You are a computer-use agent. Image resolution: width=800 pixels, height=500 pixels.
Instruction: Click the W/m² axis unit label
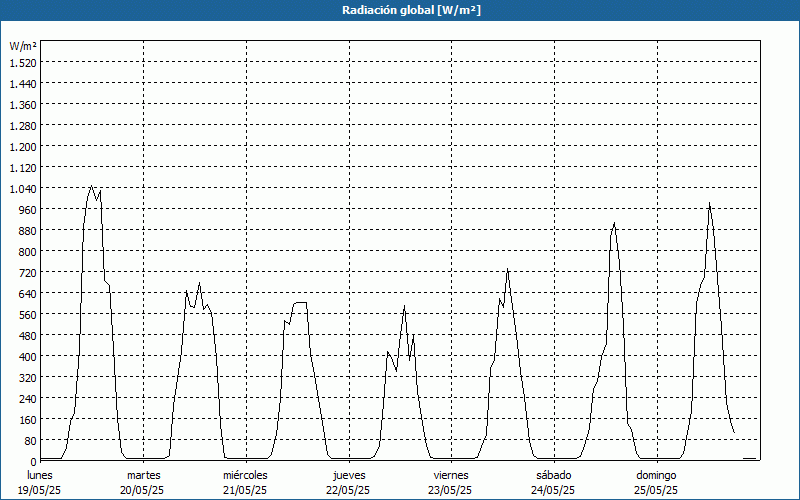click(x=23, y=46)
